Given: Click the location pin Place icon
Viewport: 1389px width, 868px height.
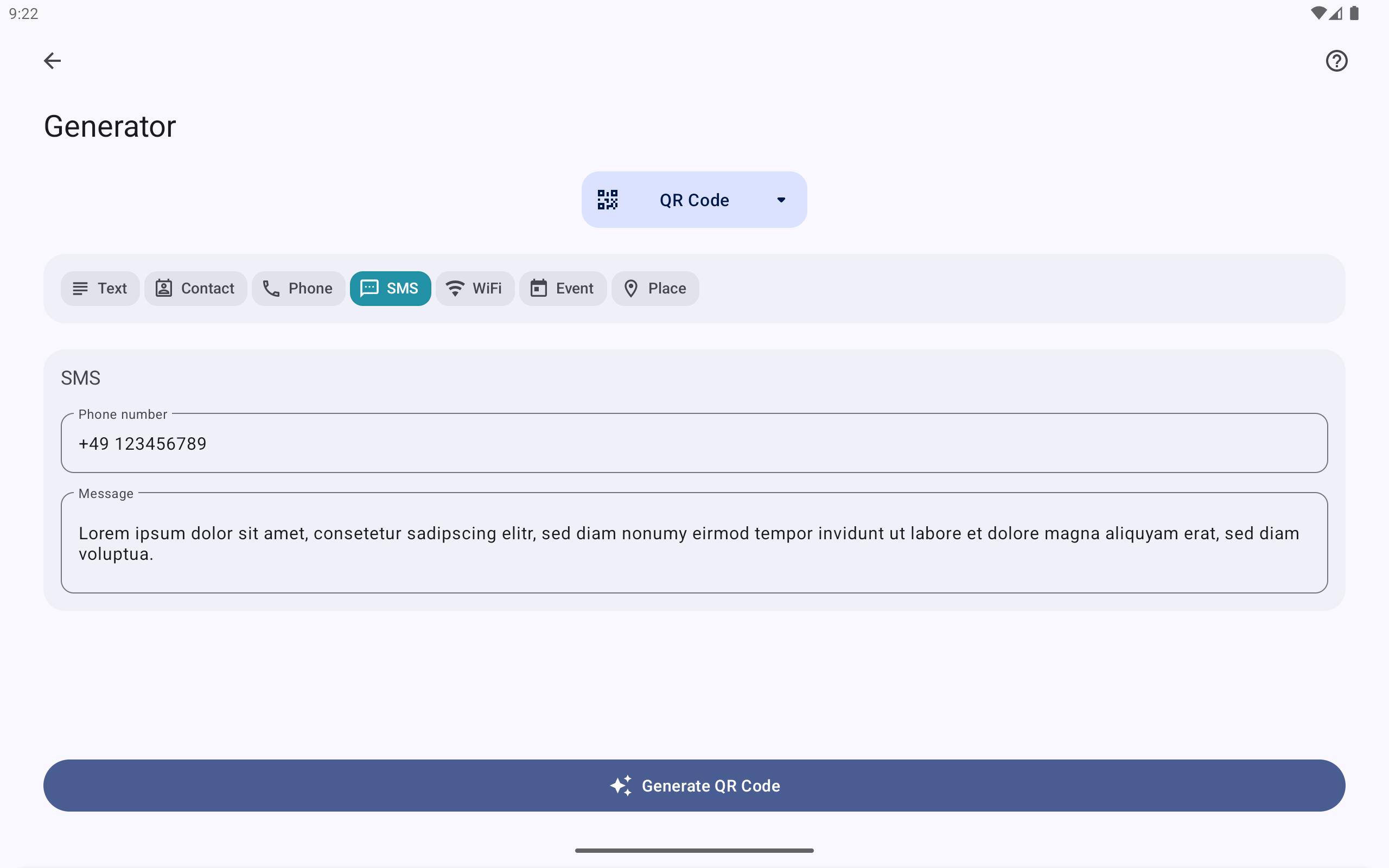Looking at the screenshot, I should pos(631,288).
